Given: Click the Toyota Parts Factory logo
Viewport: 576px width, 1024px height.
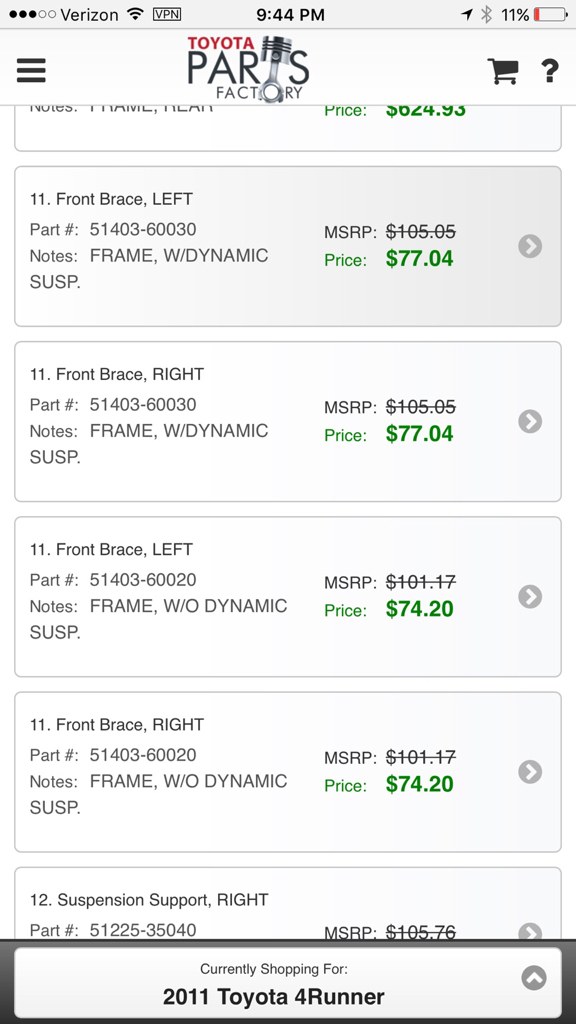Looking at the screenshot, I should pos(248,69).
